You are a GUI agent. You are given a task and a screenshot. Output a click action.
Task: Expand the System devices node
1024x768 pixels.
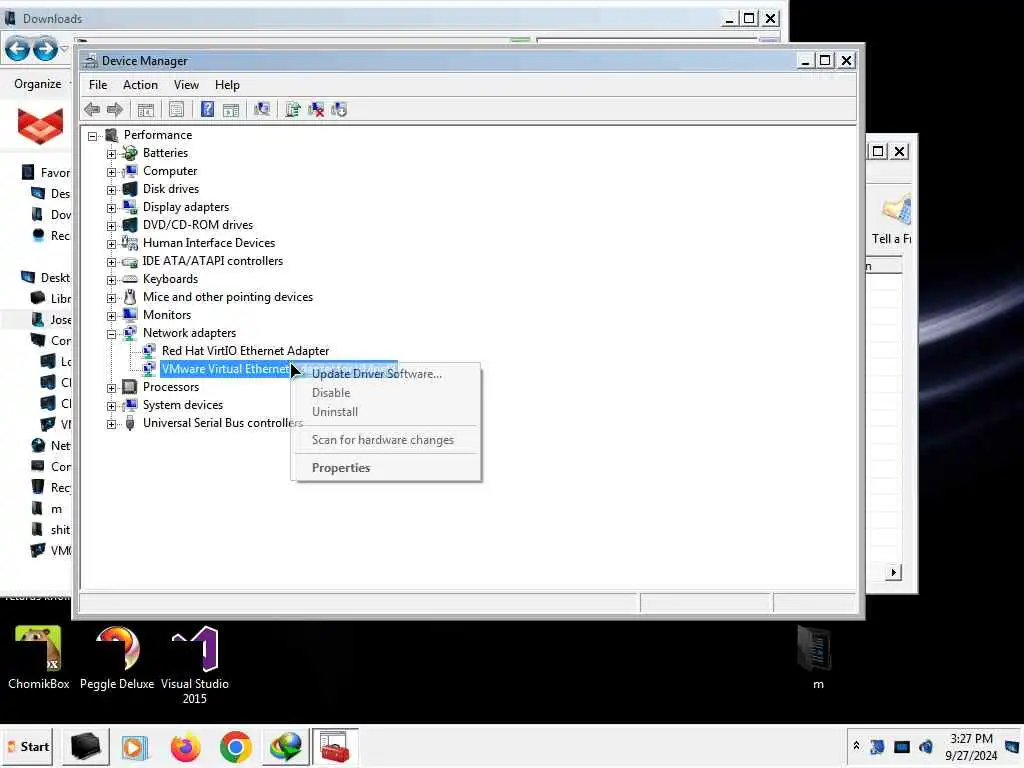112,406
